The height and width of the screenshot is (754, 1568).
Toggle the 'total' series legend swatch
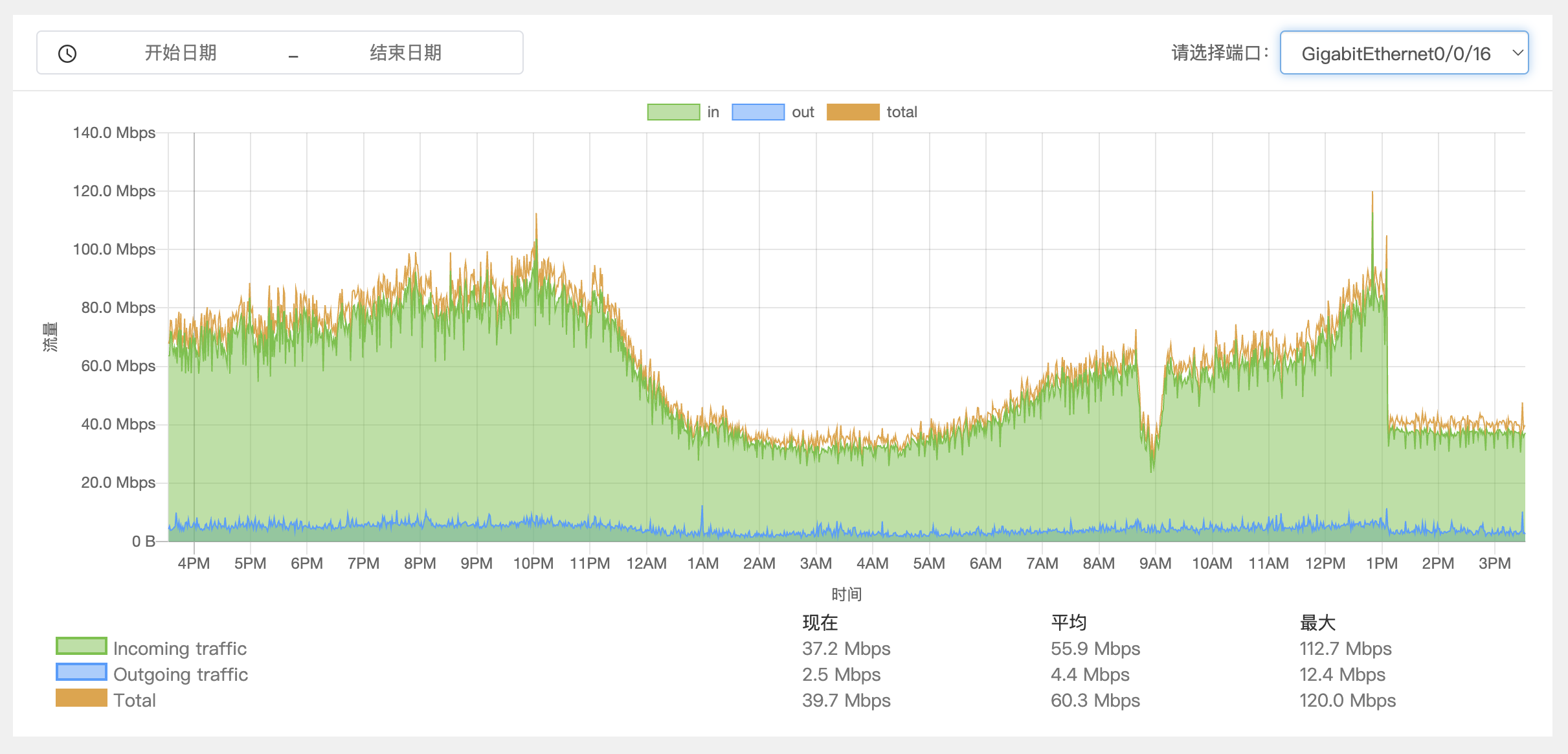pyautogui.click(x=853, y=112)
